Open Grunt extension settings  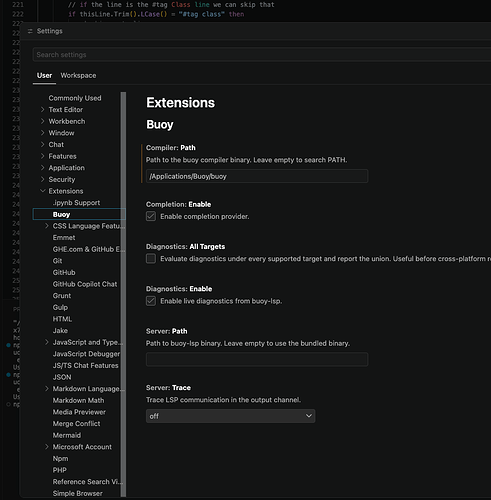click(x=62, y=296)
